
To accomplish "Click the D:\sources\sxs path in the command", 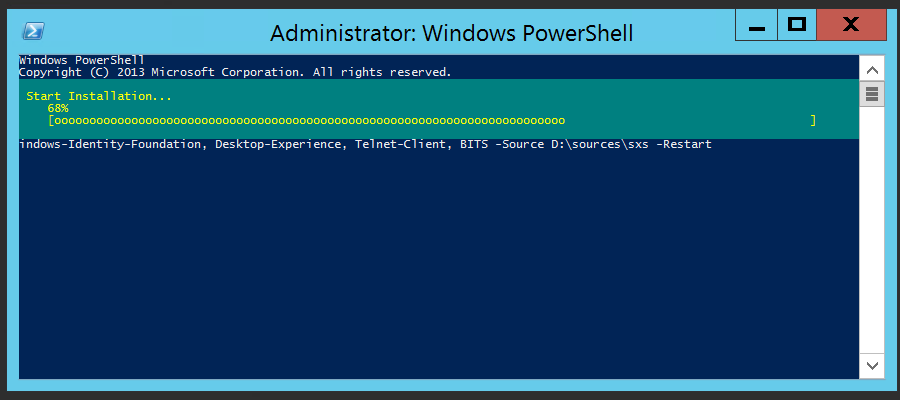I will [596, 144].
